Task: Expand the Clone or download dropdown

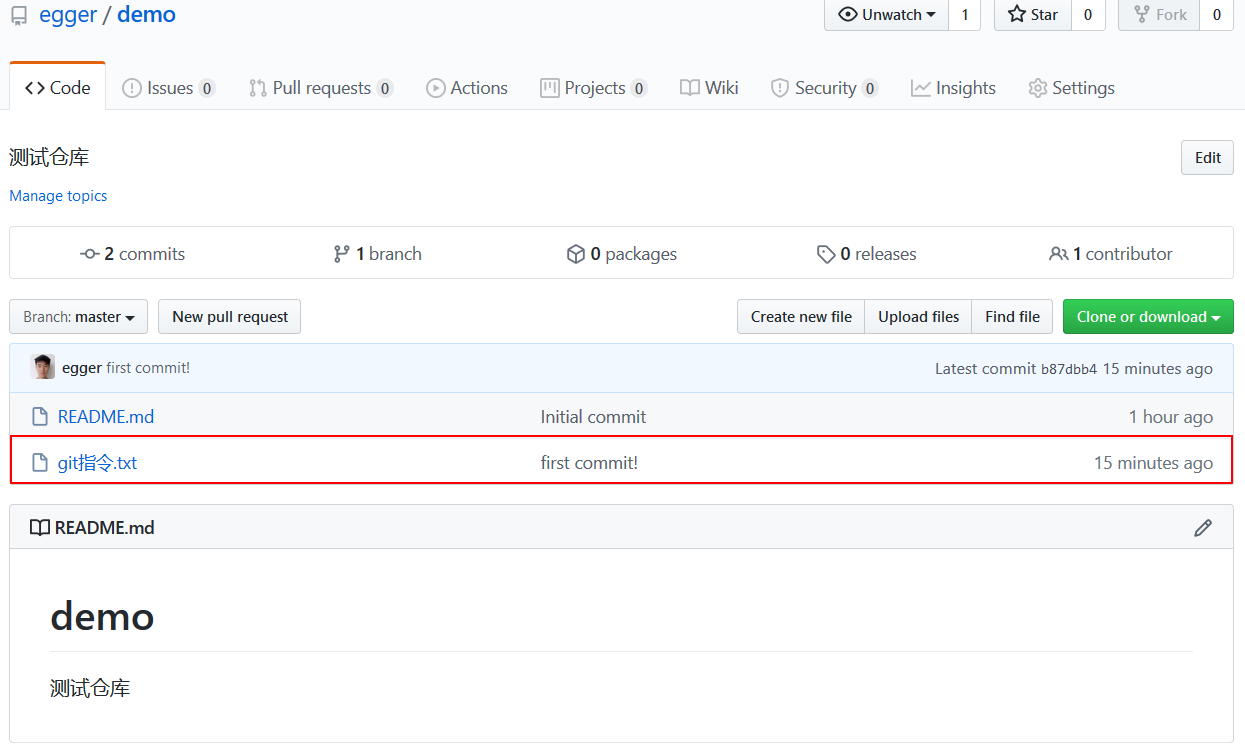Action: click(x=1148, y=317)
